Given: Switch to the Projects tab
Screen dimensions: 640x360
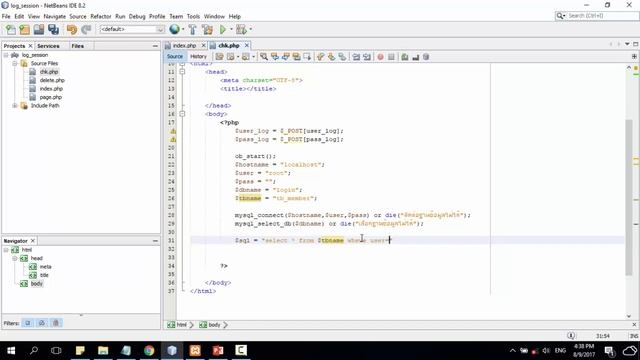Looking at the screenshot, I should coord(14,46).
